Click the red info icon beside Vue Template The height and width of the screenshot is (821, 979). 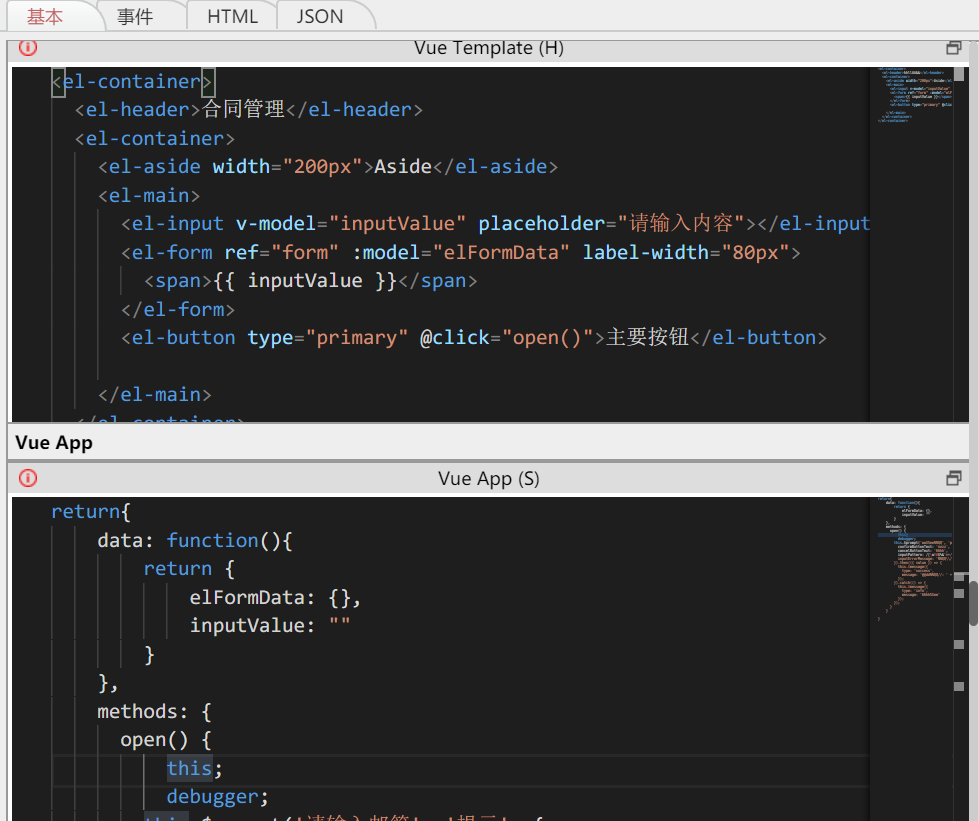(28, 47)
